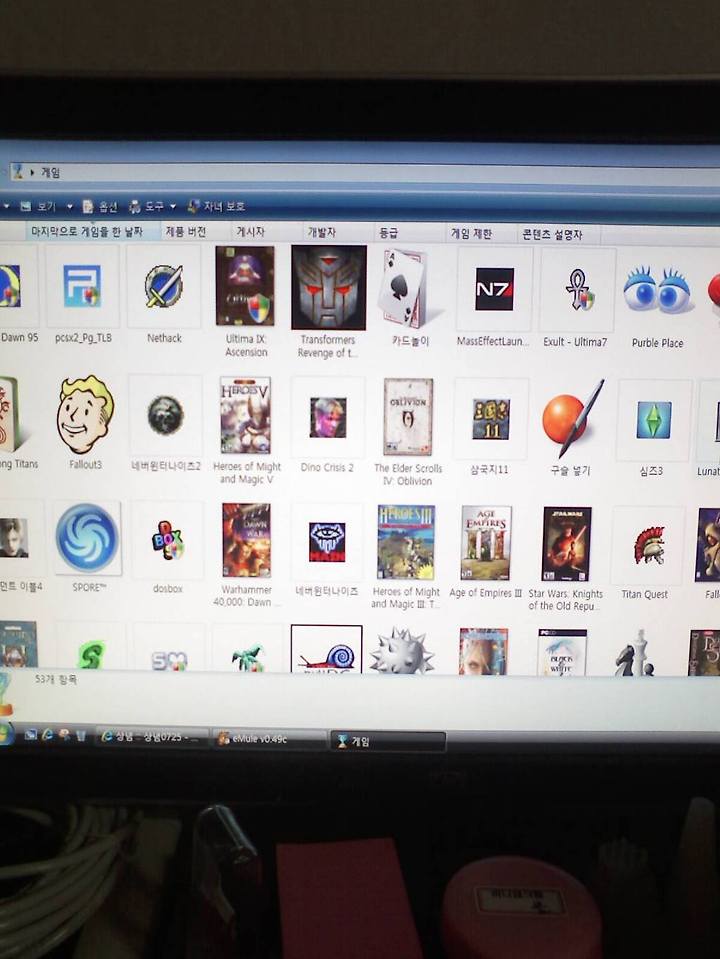
Task: Open the pcsx2_Pg_TLB emulator icon
Action: 82,286
